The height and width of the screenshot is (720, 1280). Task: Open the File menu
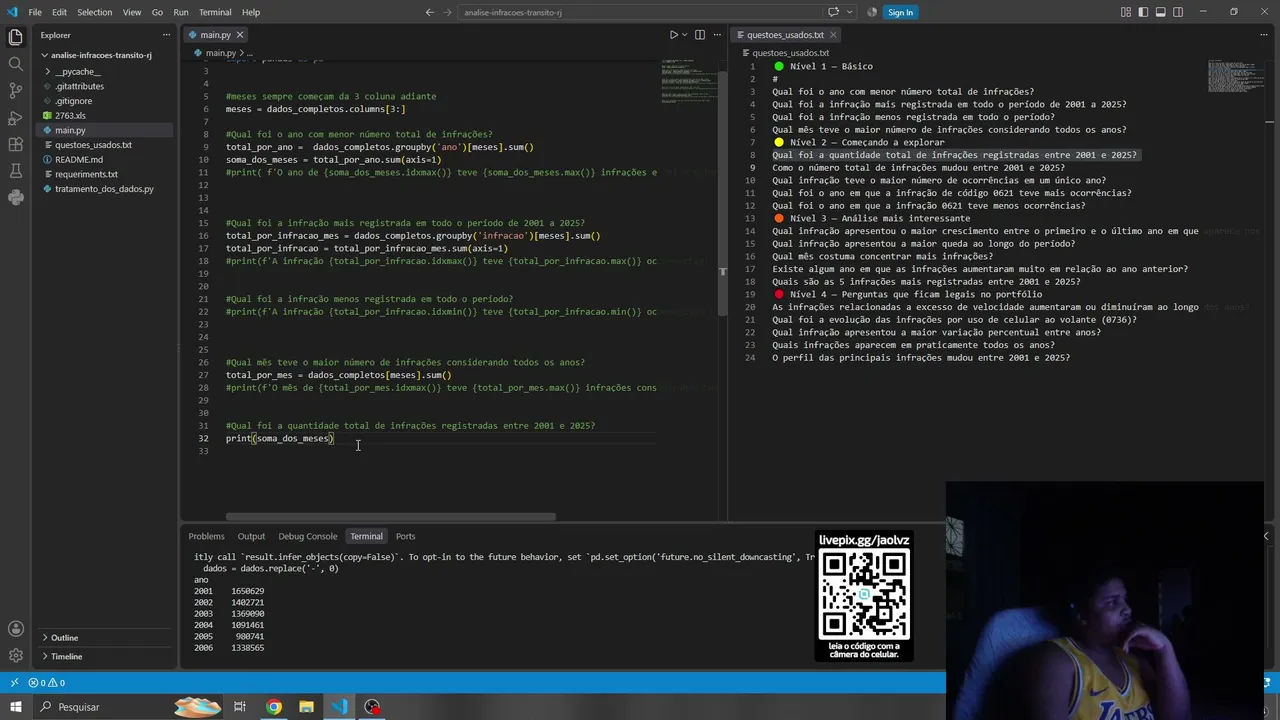[35, 12]
